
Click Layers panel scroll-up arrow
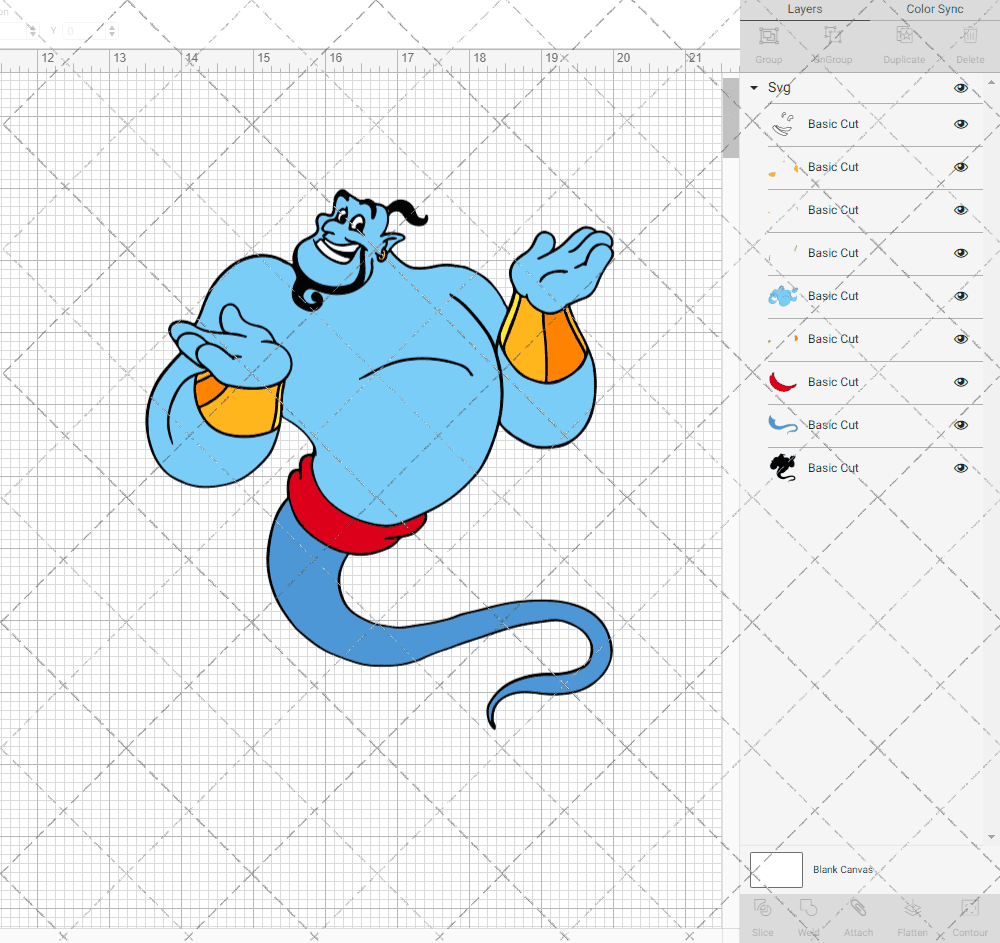(990, 83)
